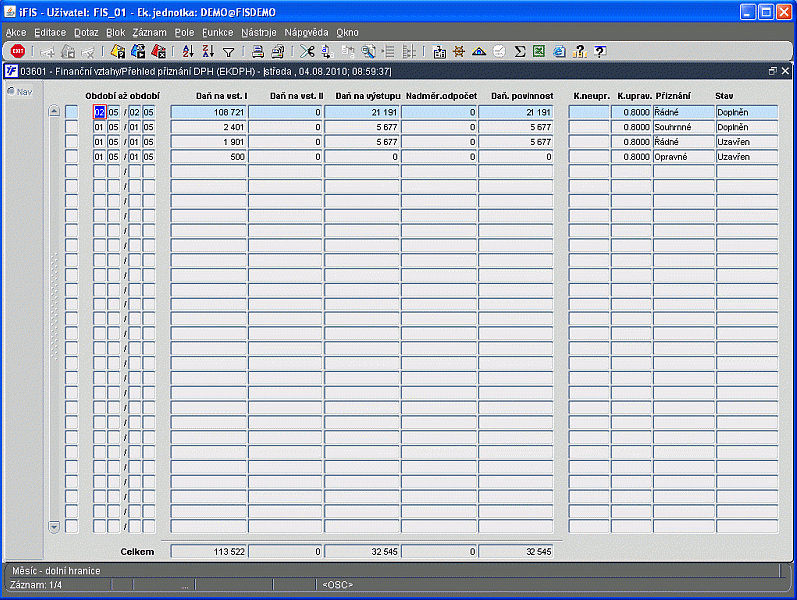Export to Excel via the green icon
The image size is (797, 600).
(539, 51)
